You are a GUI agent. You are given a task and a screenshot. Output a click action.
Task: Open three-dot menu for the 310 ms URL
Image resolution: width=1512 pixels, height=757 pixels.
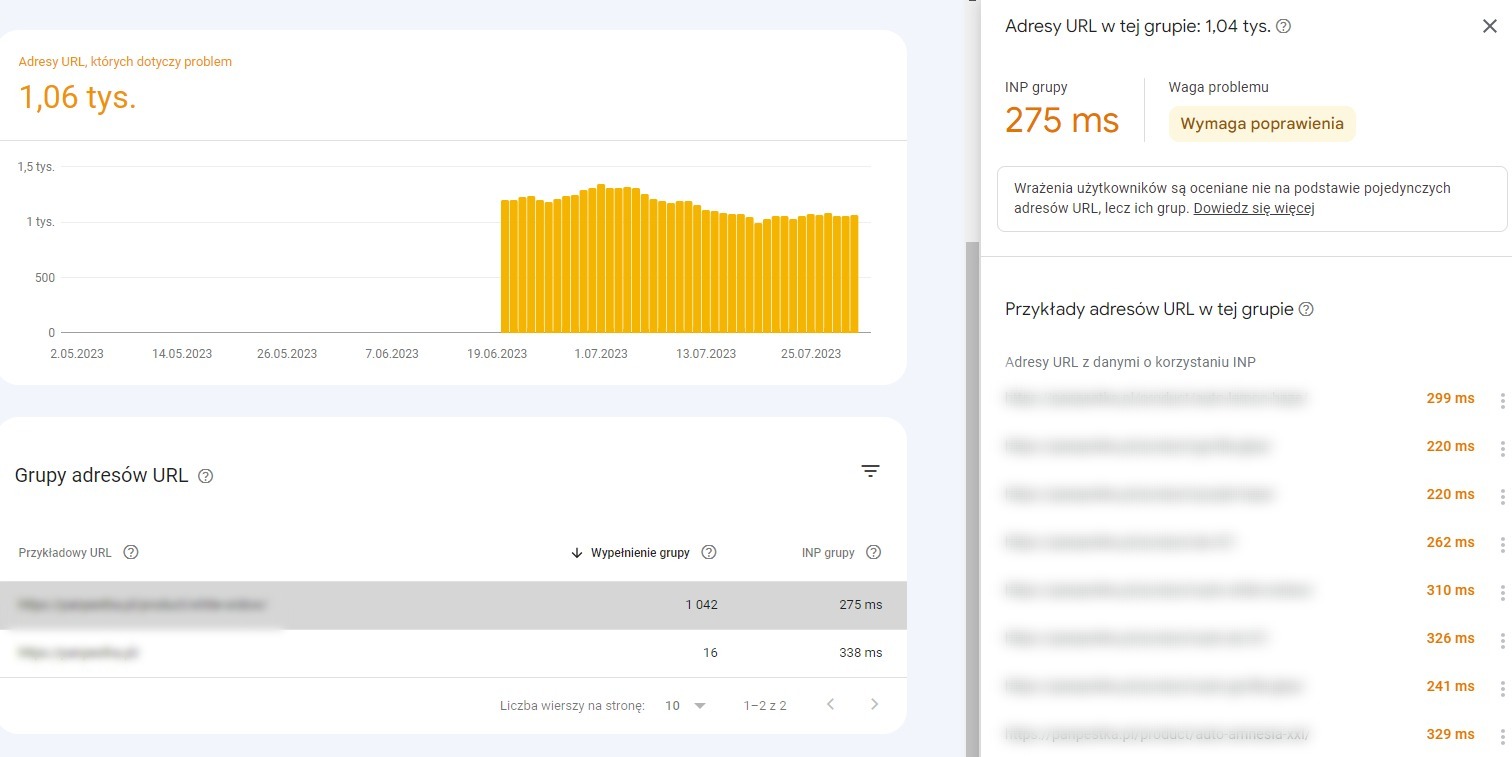[x=1502, y=592]
